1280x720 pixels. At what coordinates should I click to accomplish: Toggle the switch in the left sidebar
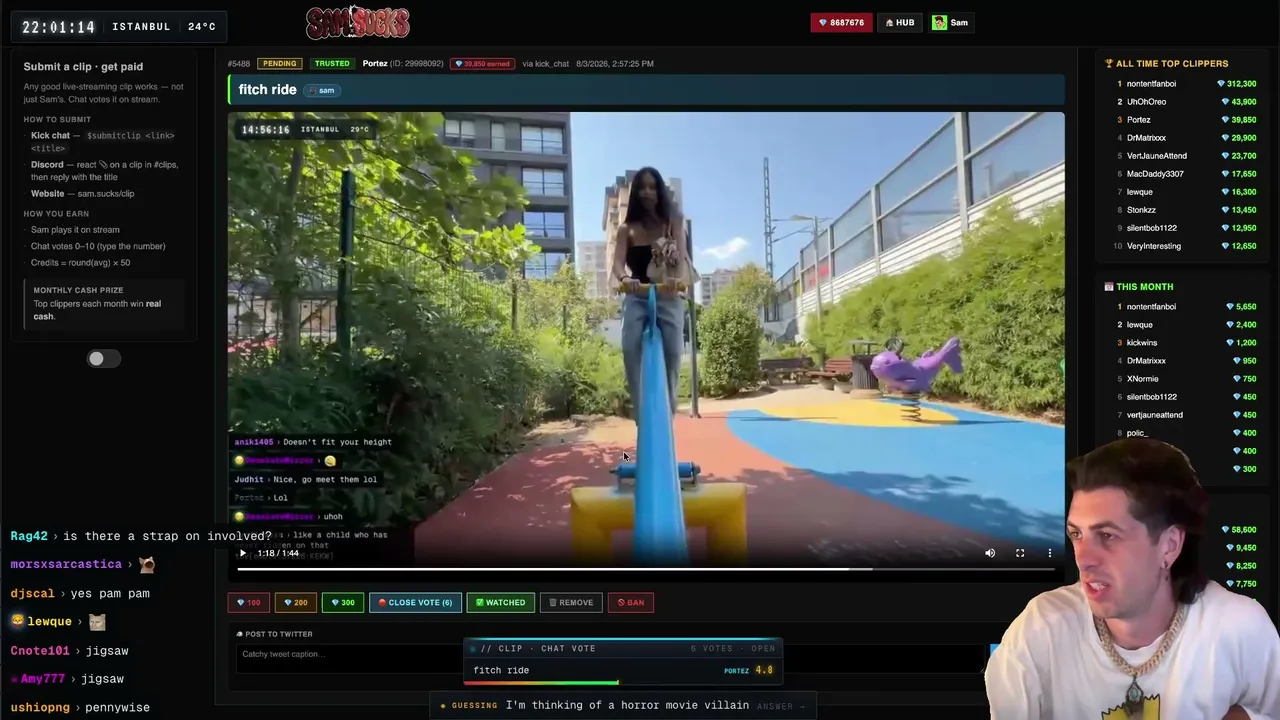point(103,359)
